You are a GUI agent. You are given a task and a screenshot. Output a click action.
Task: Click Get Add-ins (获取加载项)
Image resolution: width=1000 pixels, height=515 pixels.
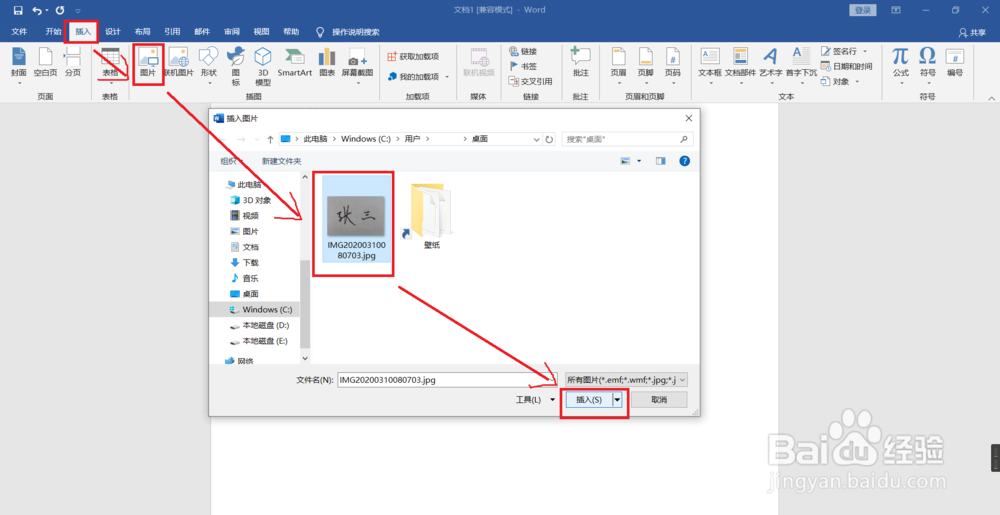(x=413, y=57)
